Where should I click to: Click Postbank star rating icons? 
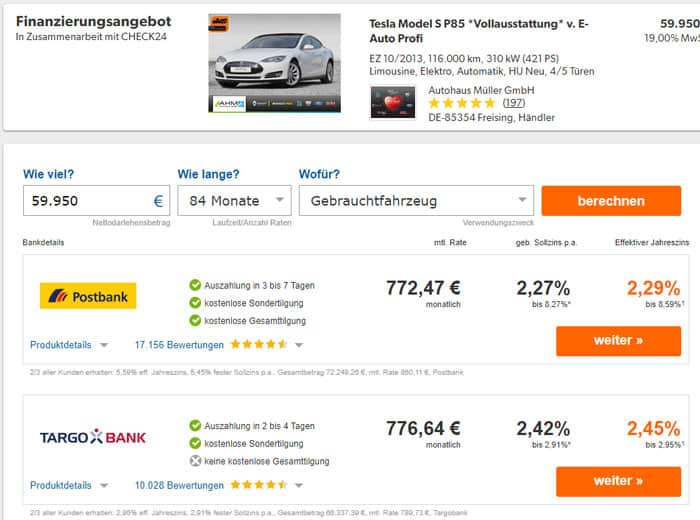[259, 345]
